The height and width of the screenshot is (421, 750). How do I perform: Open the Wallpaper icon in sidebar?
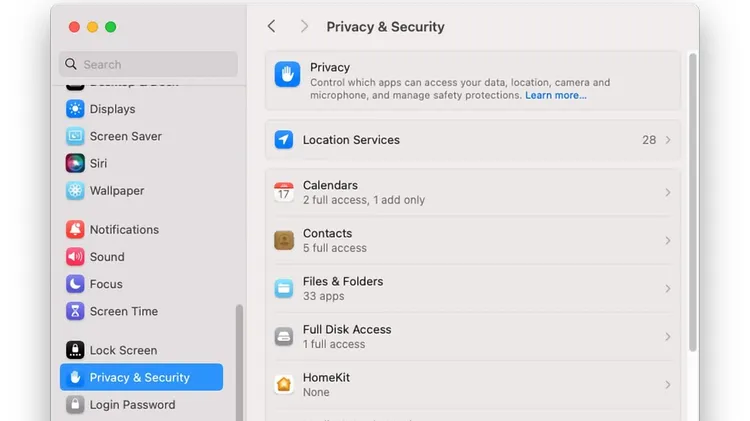(x=75, y=190)
